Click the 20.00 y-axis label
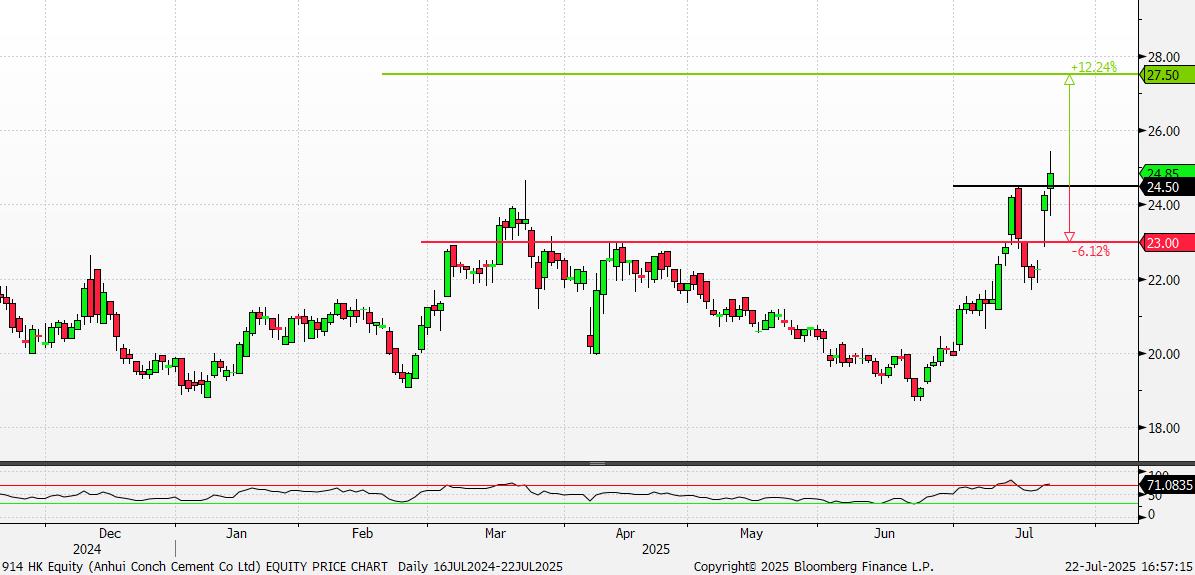 click(x=1166, y=354)
